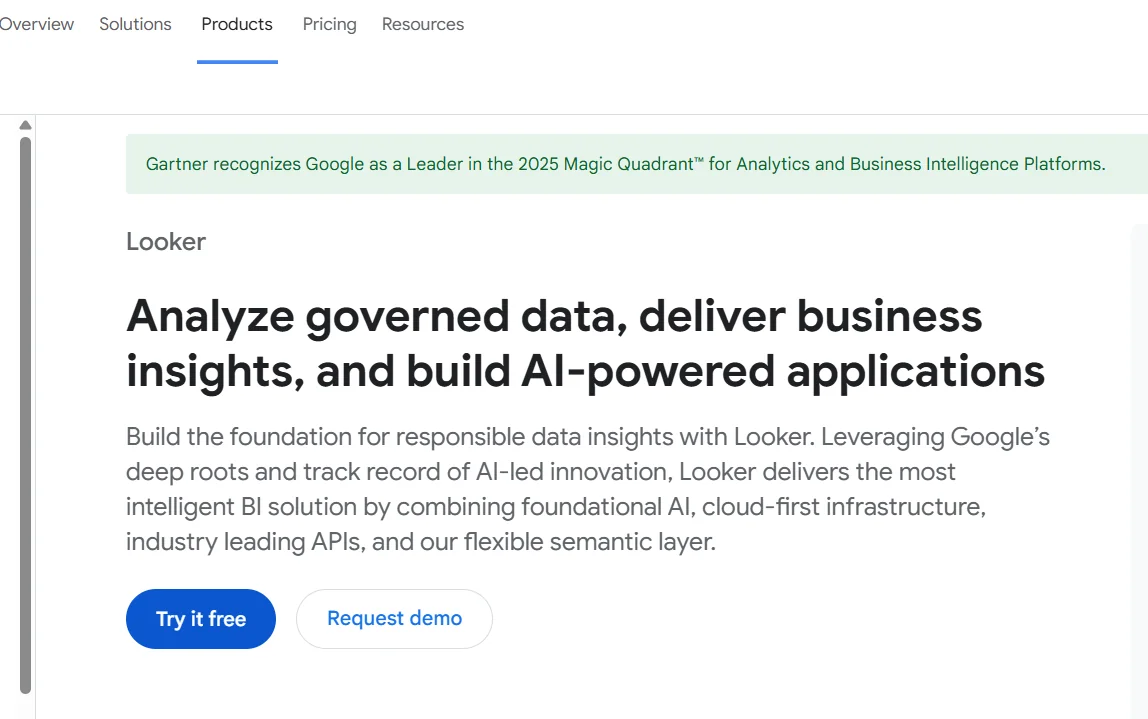Click the 'Business Intelligence Platforms' banner text
Viewport: 1148px width, 719px height.
[x=977, y=164]
